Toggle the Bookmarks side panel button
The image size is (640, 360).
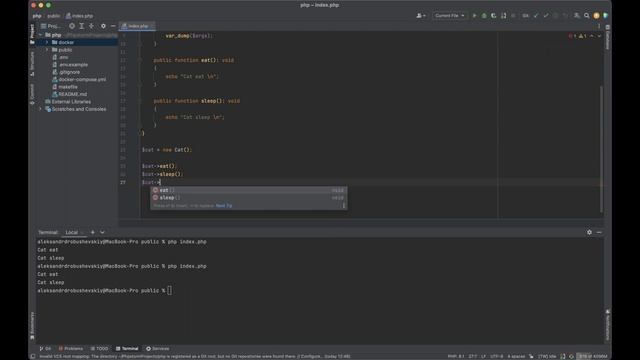[32, 326]
